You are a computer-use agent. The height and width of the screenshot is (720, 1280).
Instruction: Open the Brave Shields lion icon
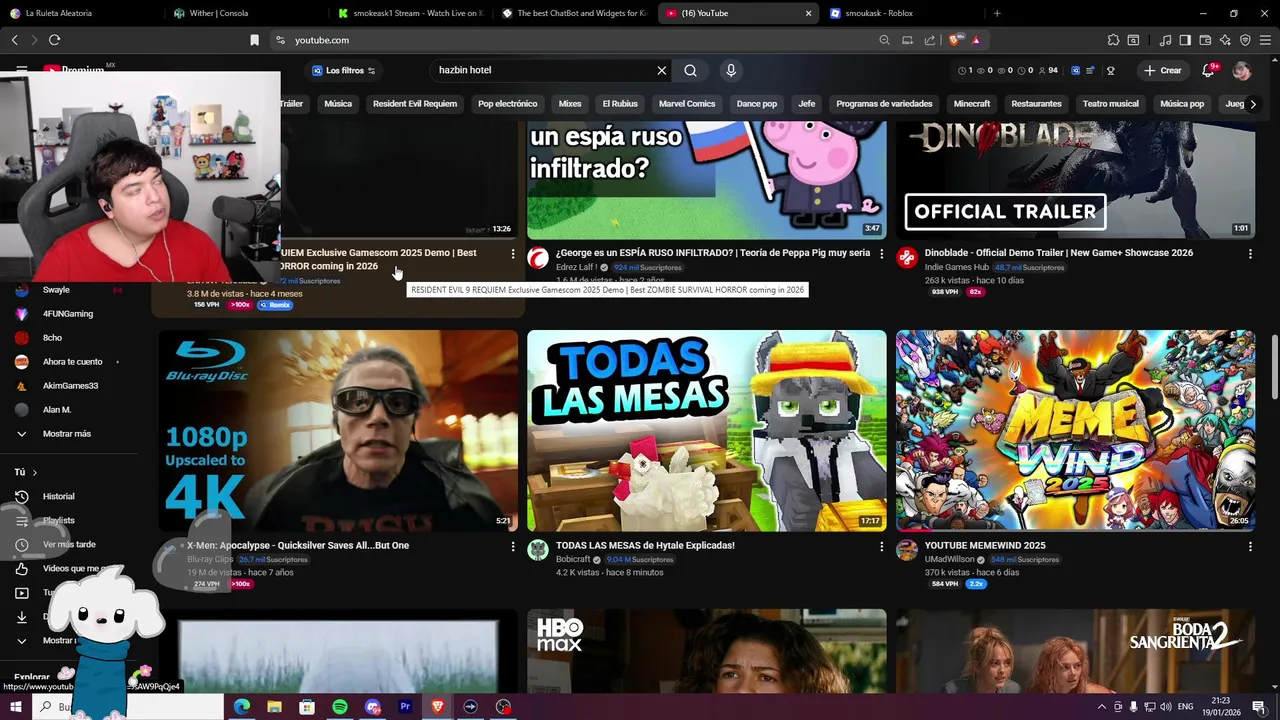[x=956, y=40]
